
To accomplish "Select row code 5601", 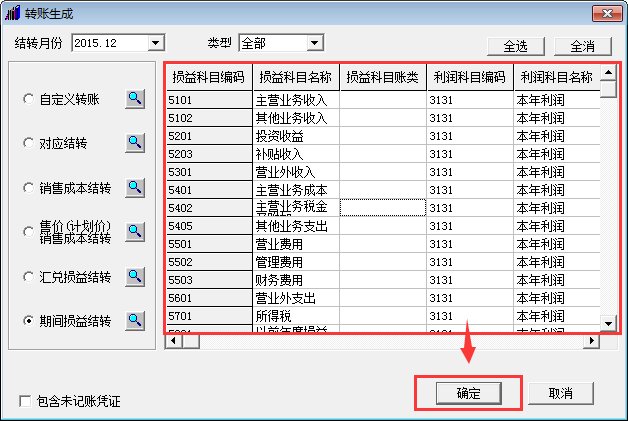I will 209,298.
